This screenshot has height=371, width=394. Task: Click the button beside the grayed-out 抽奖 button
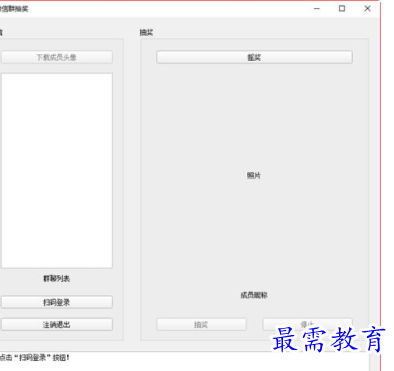tap(307, 324)
